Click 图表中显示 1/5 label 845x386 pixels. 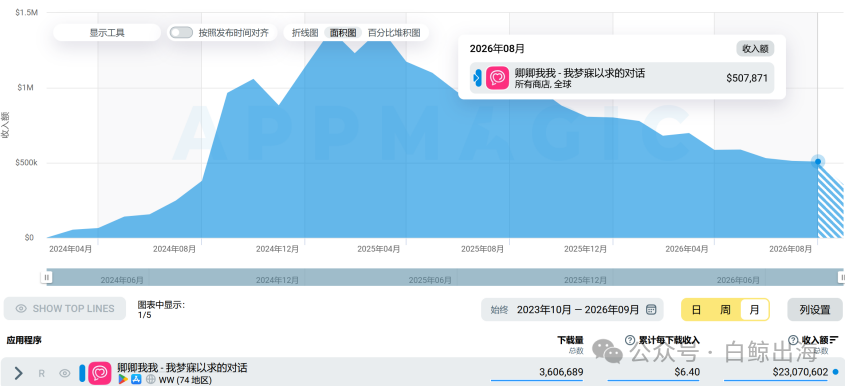coord(161,310)
